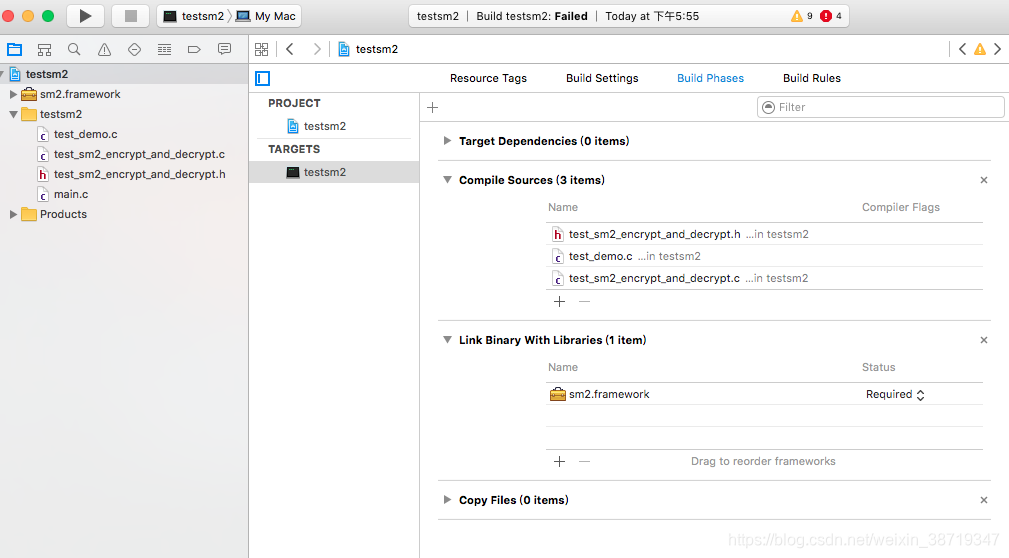The height and width of the screenshot is (558, 1009).
Task: Open the Breakpoint navigator
Action: 194,50
